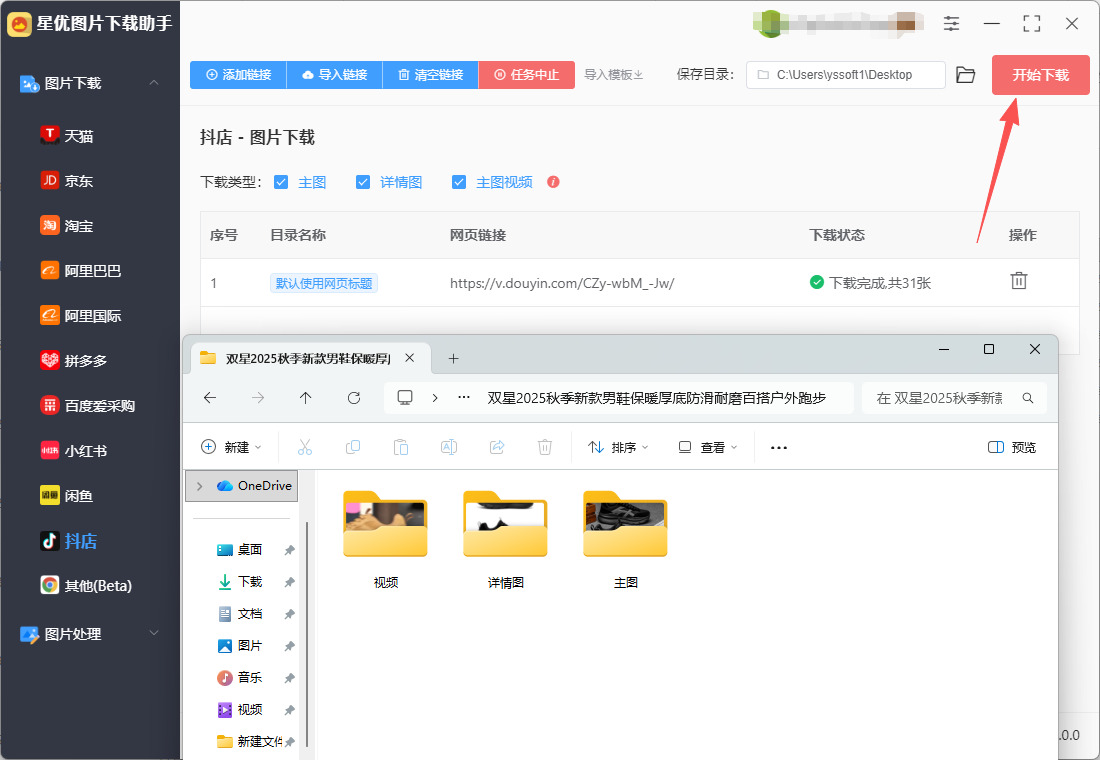Click the trash icon in row 1
Image resolution: width=1100 pixels, height=760 pixels.
click(1018, 281)
